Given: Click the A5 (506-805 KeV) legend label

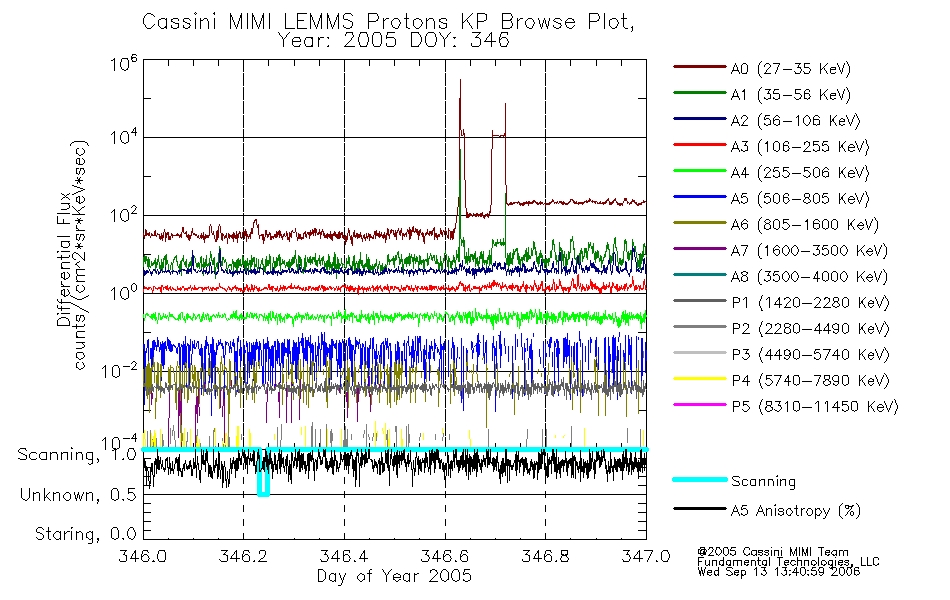Looking at the screenshot, I should coord(800,199).
